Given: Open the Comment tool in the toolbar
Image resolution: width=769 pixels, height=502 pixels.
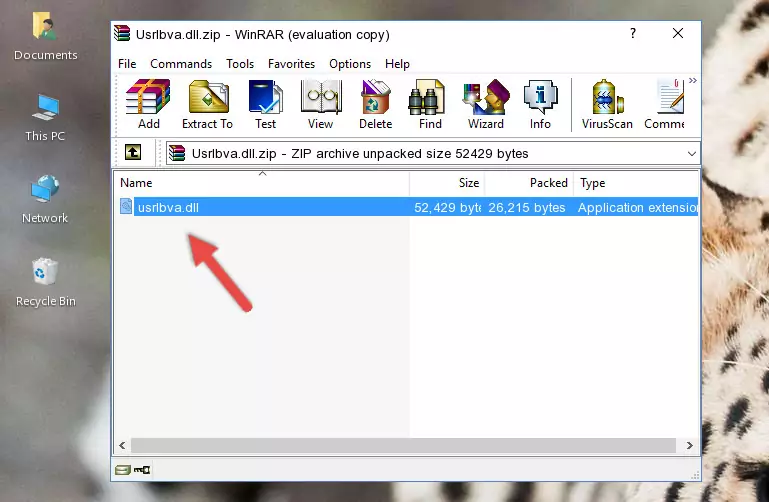Looking at the screenshot, I should (665, 104).
